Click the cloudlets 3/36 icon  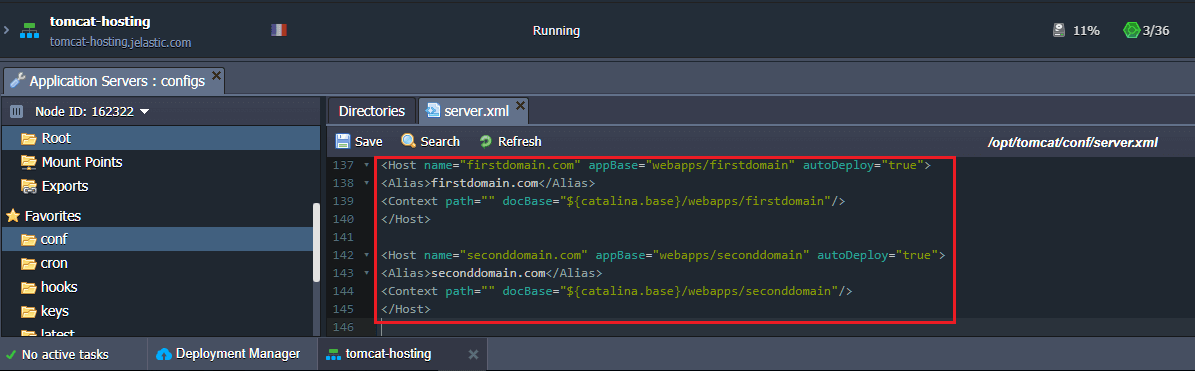click(x=1131, y=30)
